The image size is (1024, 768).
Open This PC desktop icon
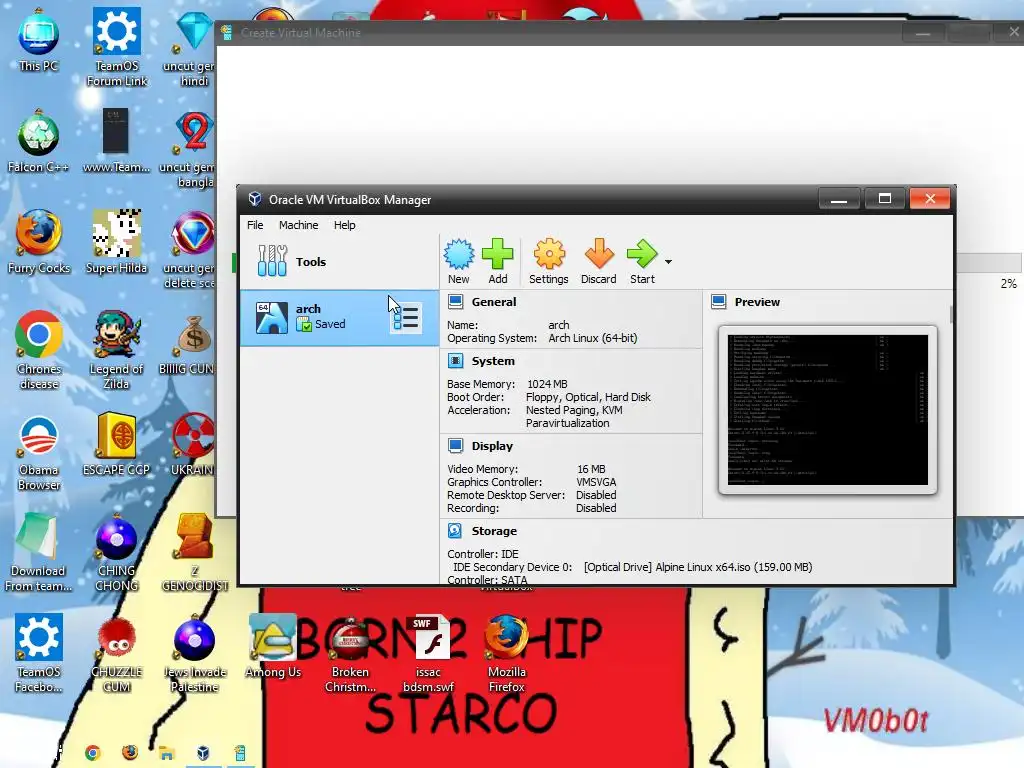(39, 40)
